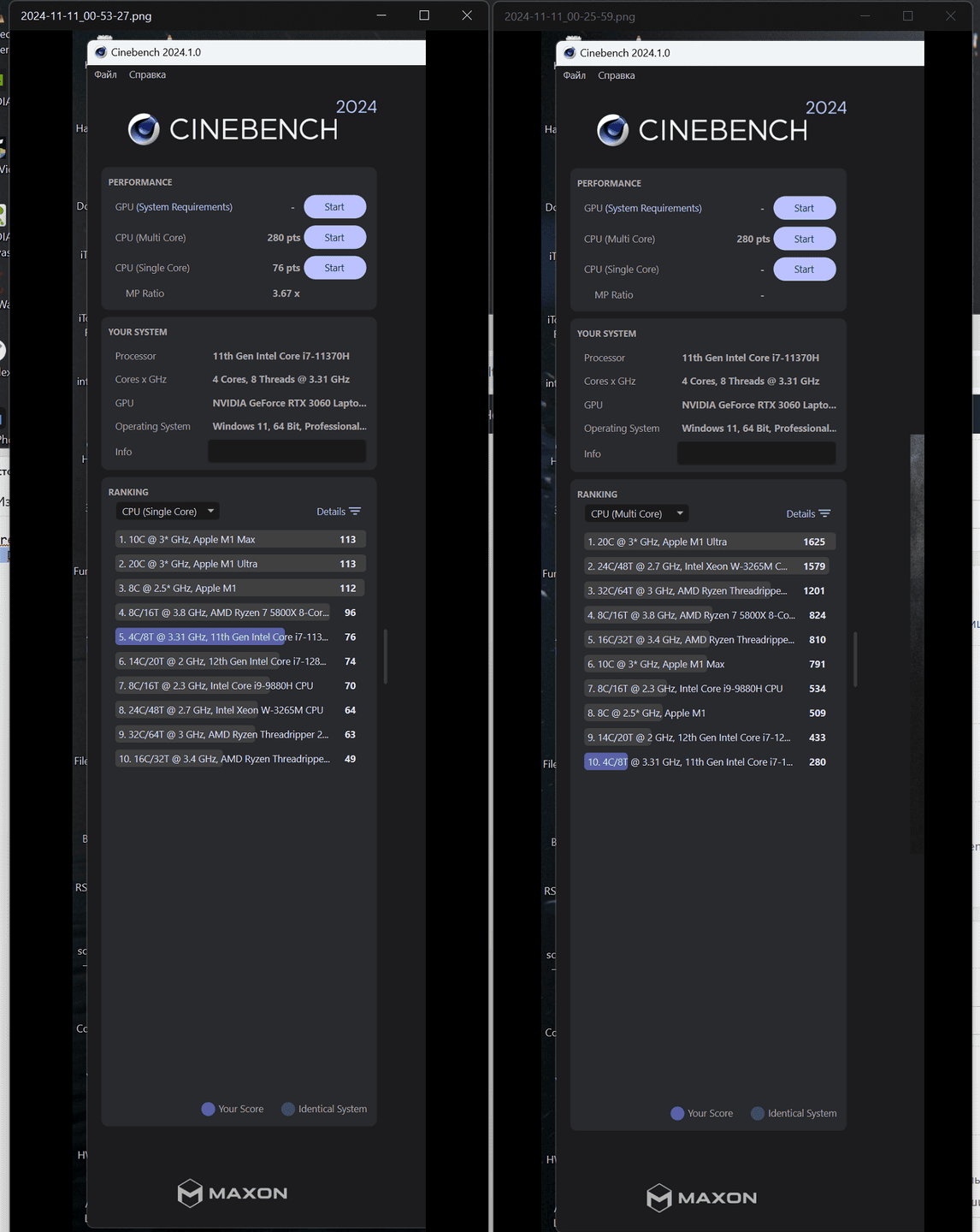Click ranking scrollbar in right window

pos(855,660)
